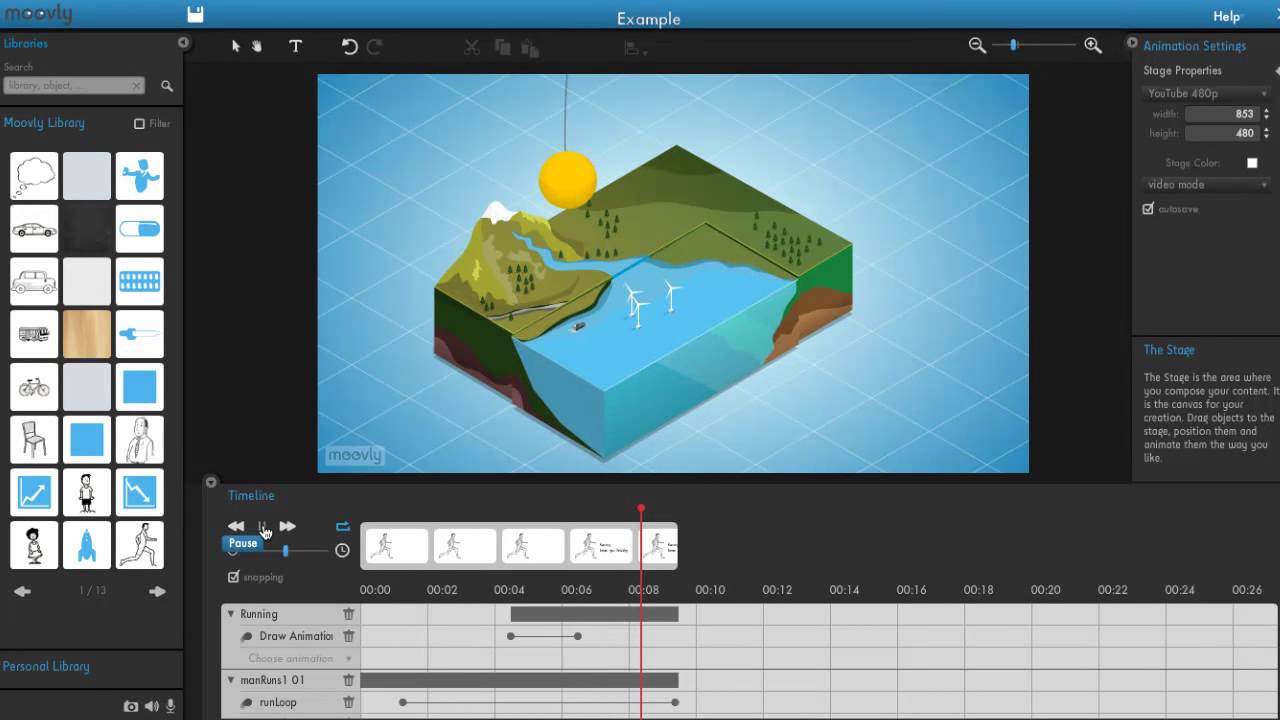Select the hand pan tool

point(257,46)
